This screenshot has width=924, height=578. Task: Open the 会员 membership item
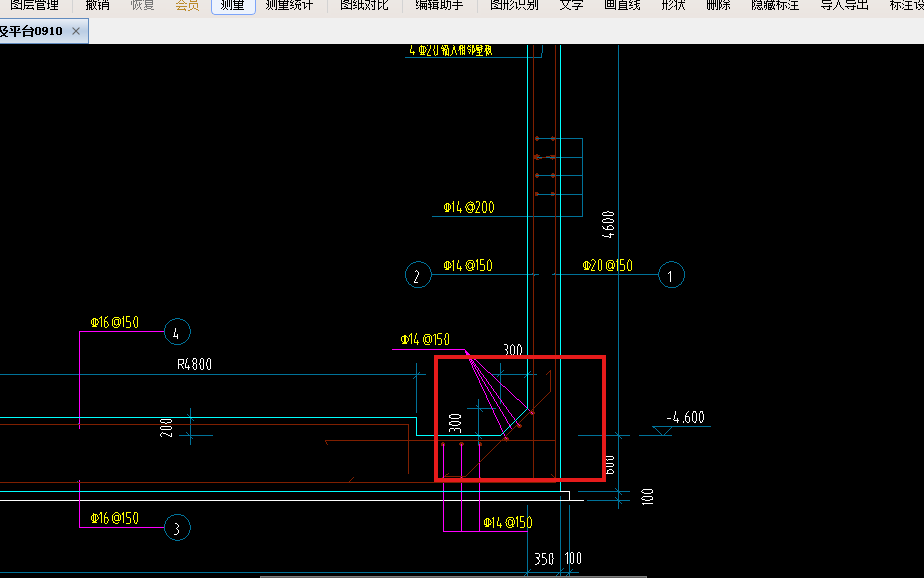(187, 6)
